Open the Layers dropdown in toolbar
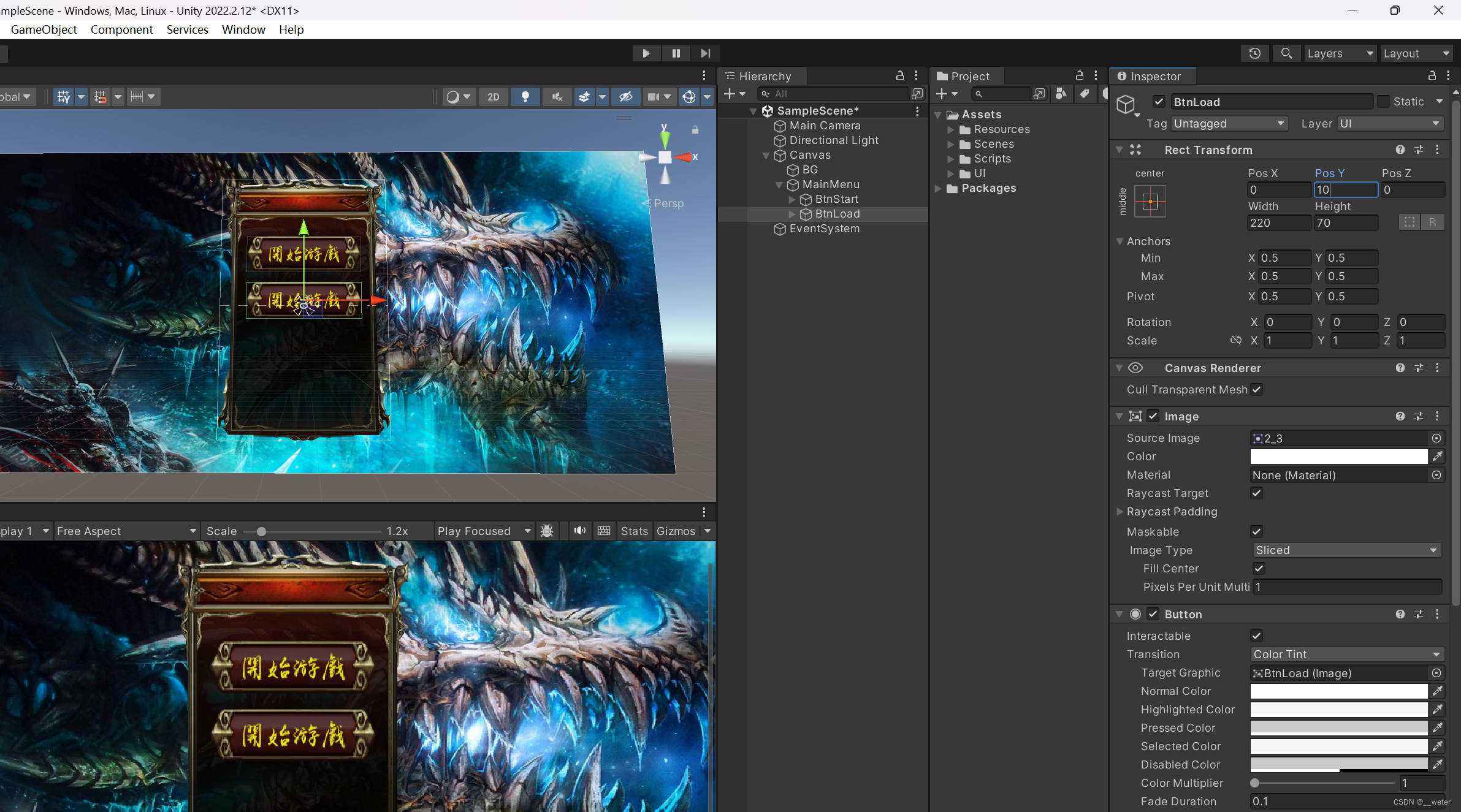1461x812 pixels. coord(1340,53)
